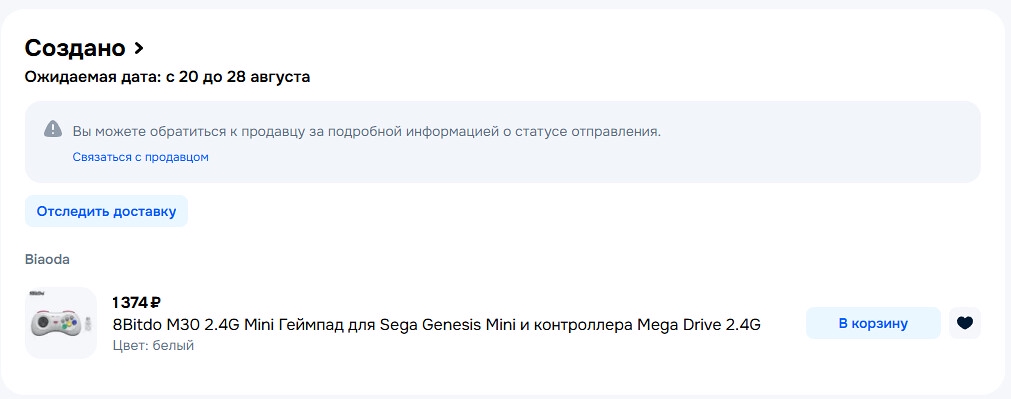Click the warning triangle icon
Viewport: 1011px width, 399px height.
[x=53, y=128]
